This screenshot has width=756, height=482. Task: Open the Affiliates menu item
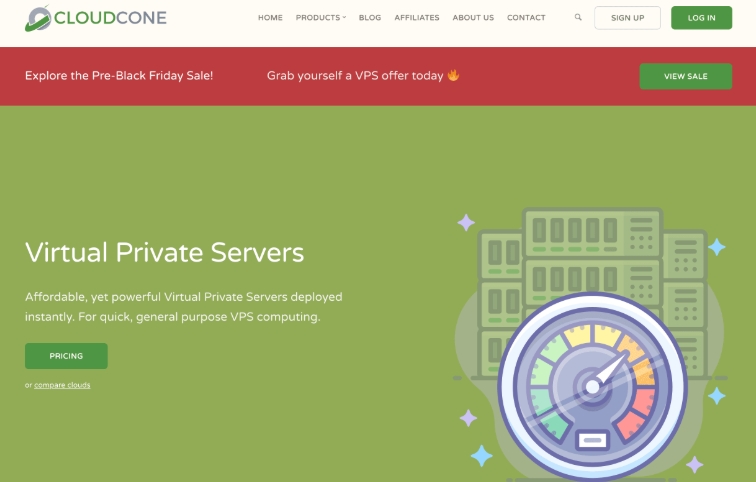(x=417, y=17)
